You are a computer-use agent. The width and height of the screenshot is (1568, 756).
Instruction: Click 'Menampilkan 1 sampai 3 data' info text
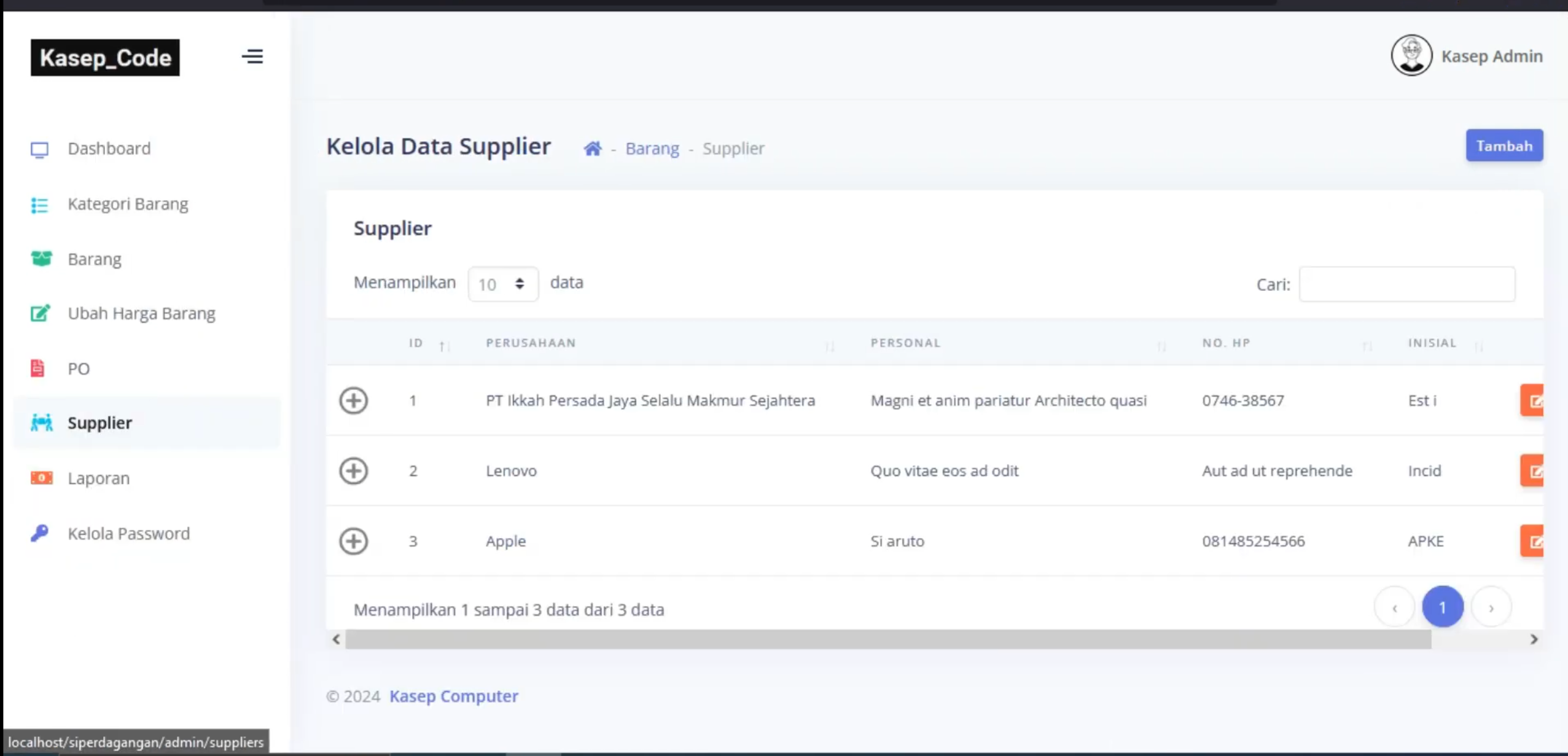(509, 609)
